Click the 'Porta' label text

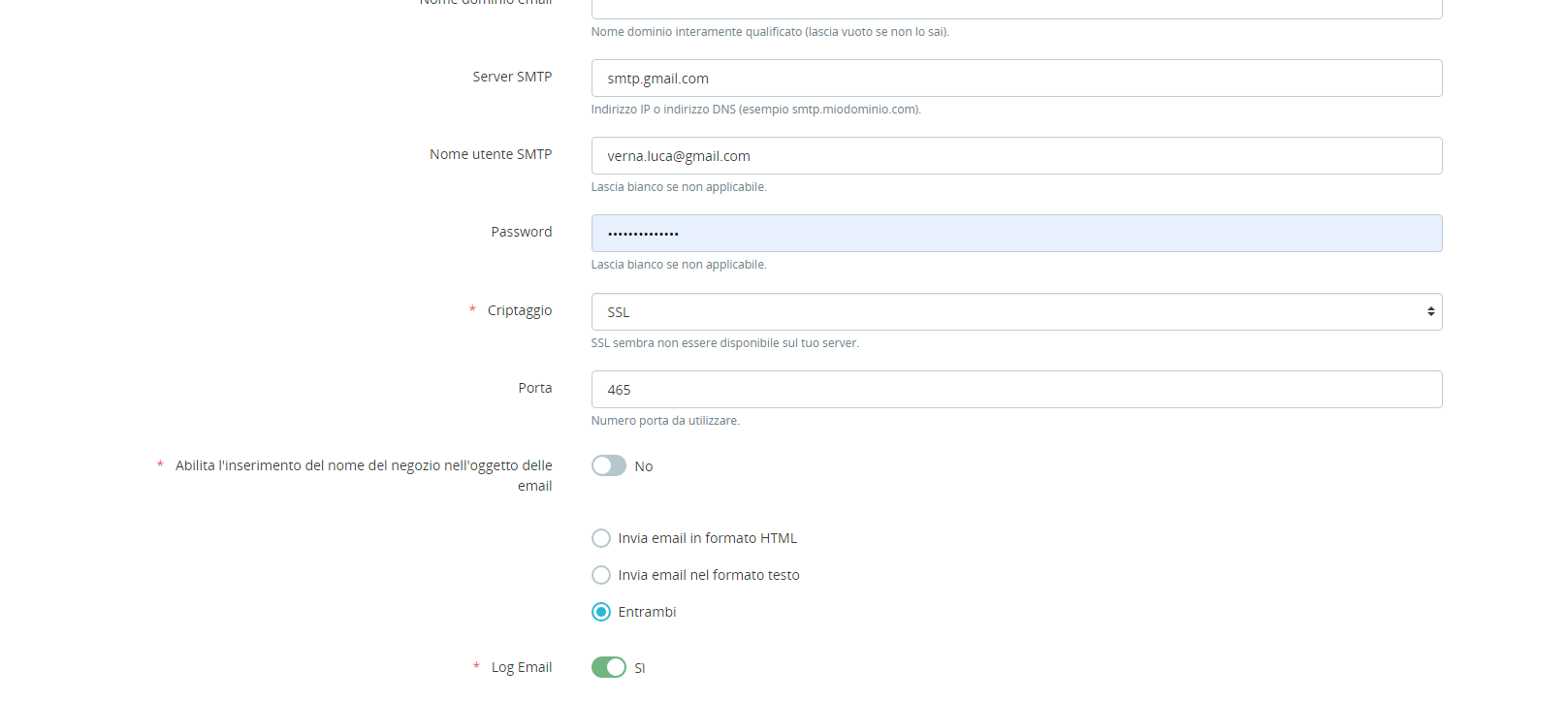[x=534, y=388]
